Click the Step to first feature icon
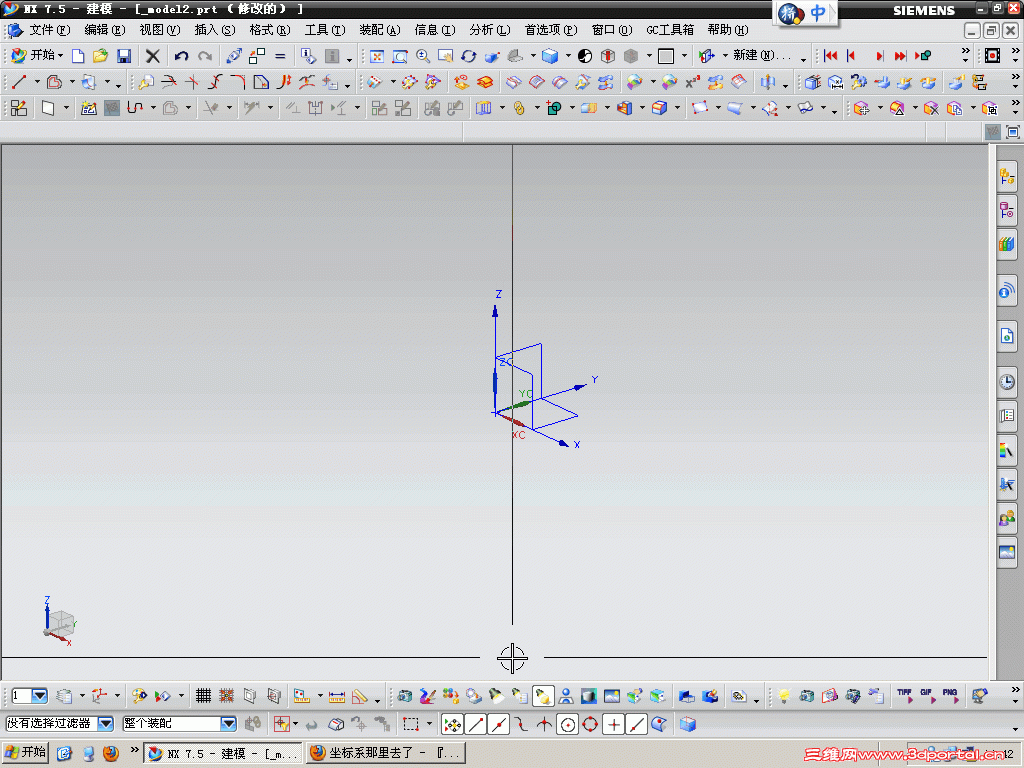This screenshot has height=768, width=1024. [x=831, y=56]
